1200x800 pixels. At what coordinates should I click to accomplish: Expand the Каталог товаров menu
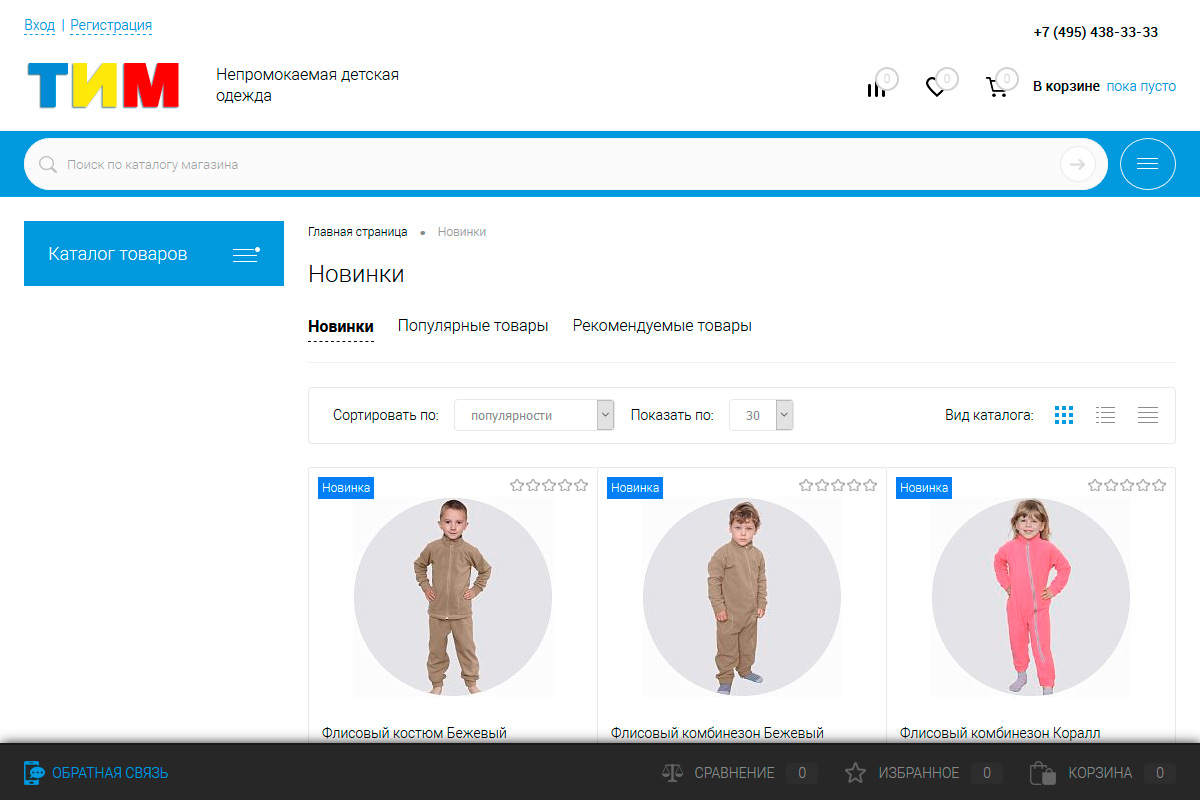point(154,254)
